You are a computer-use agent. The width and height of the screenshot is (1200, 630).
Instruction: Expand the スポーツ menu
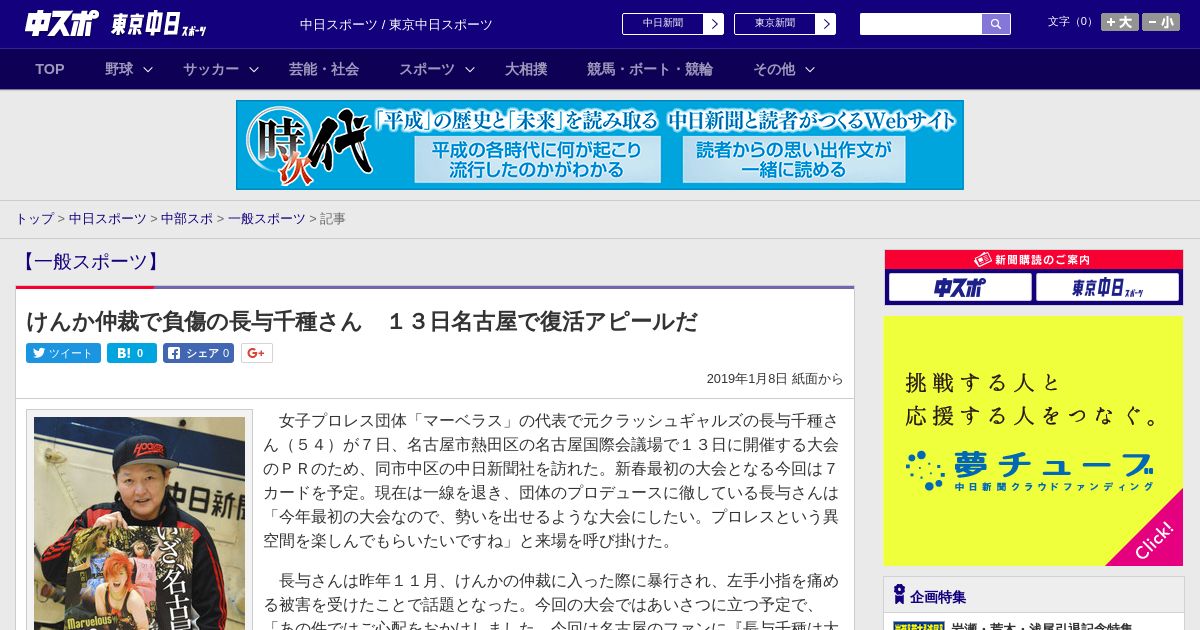(x=437, y=69)
